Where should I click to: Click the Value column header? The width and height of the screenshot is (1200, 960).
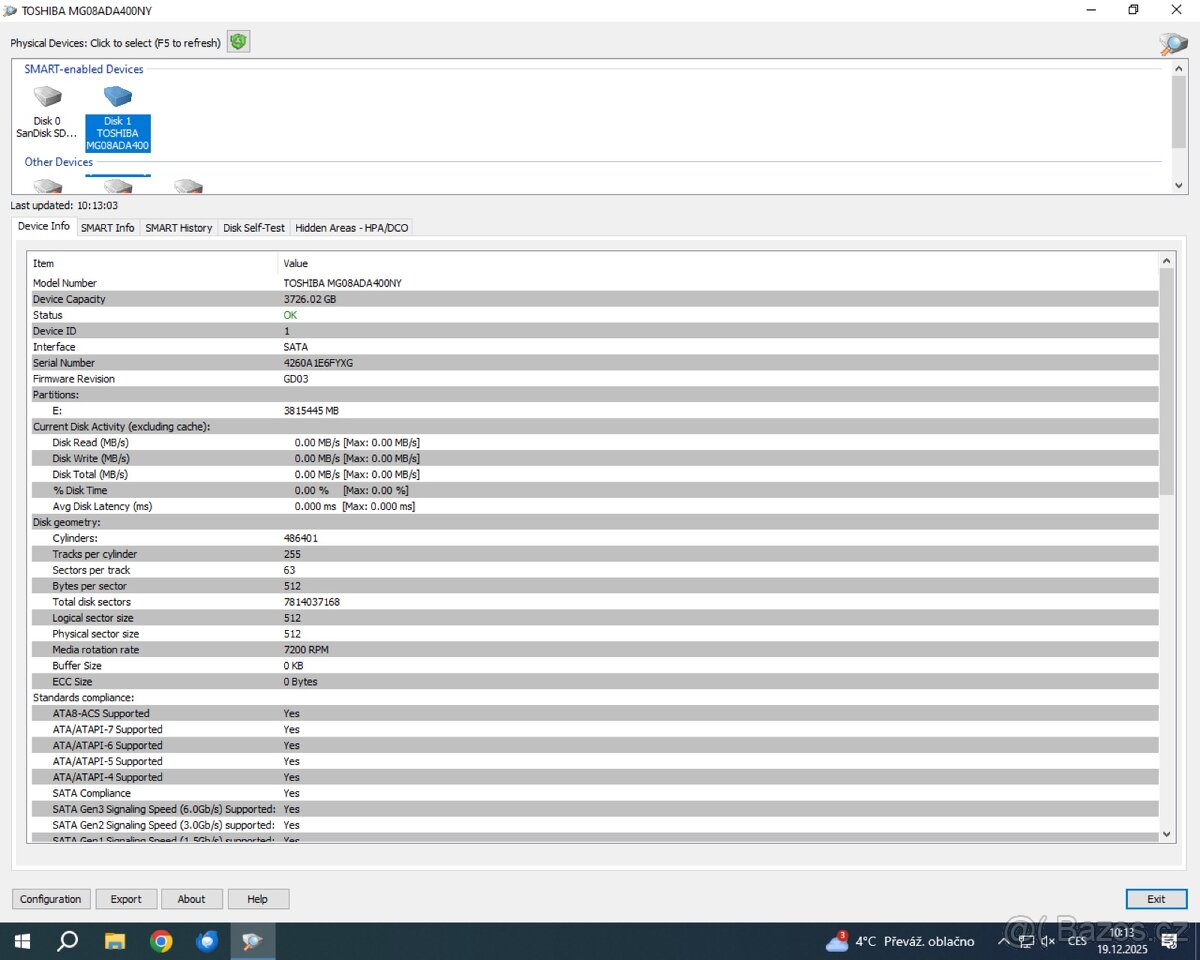point(718,263)
